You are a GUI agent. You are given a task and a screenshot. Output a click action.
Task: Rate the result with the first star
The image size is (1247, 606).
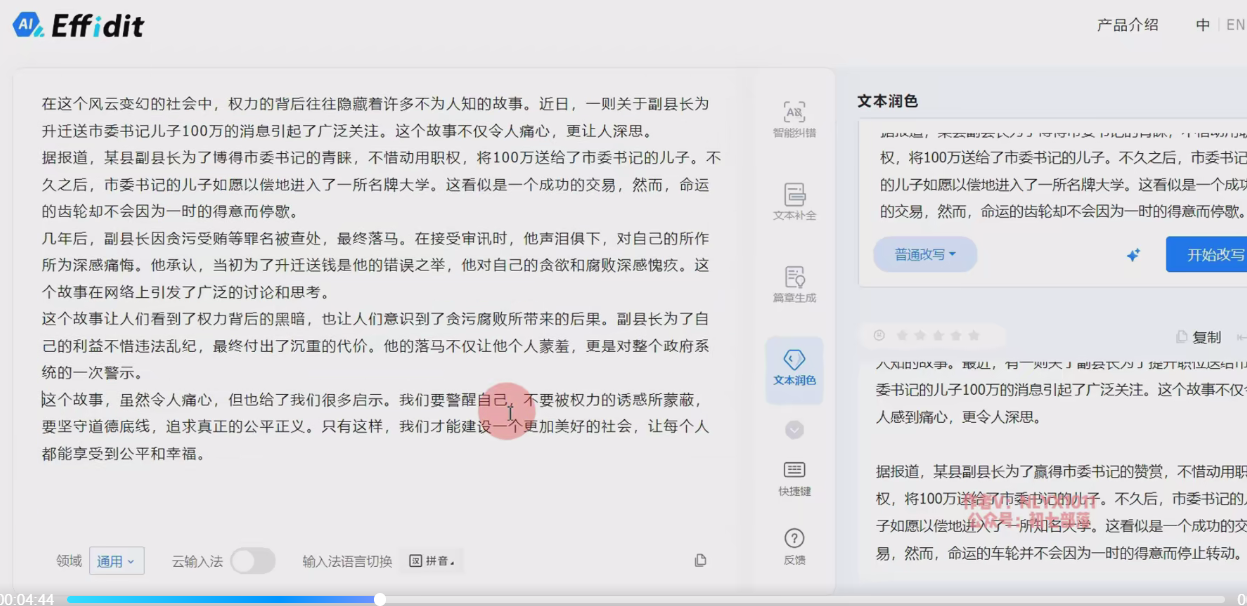click(900, 336)
